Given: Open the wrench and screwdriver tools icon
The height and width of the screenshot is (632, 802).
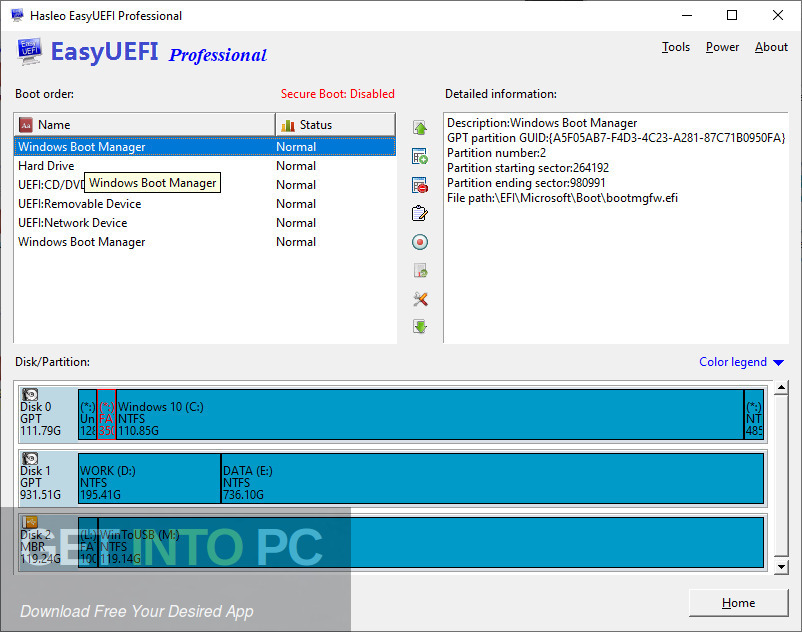Looking at the screenshot, I should click(420, 299).
